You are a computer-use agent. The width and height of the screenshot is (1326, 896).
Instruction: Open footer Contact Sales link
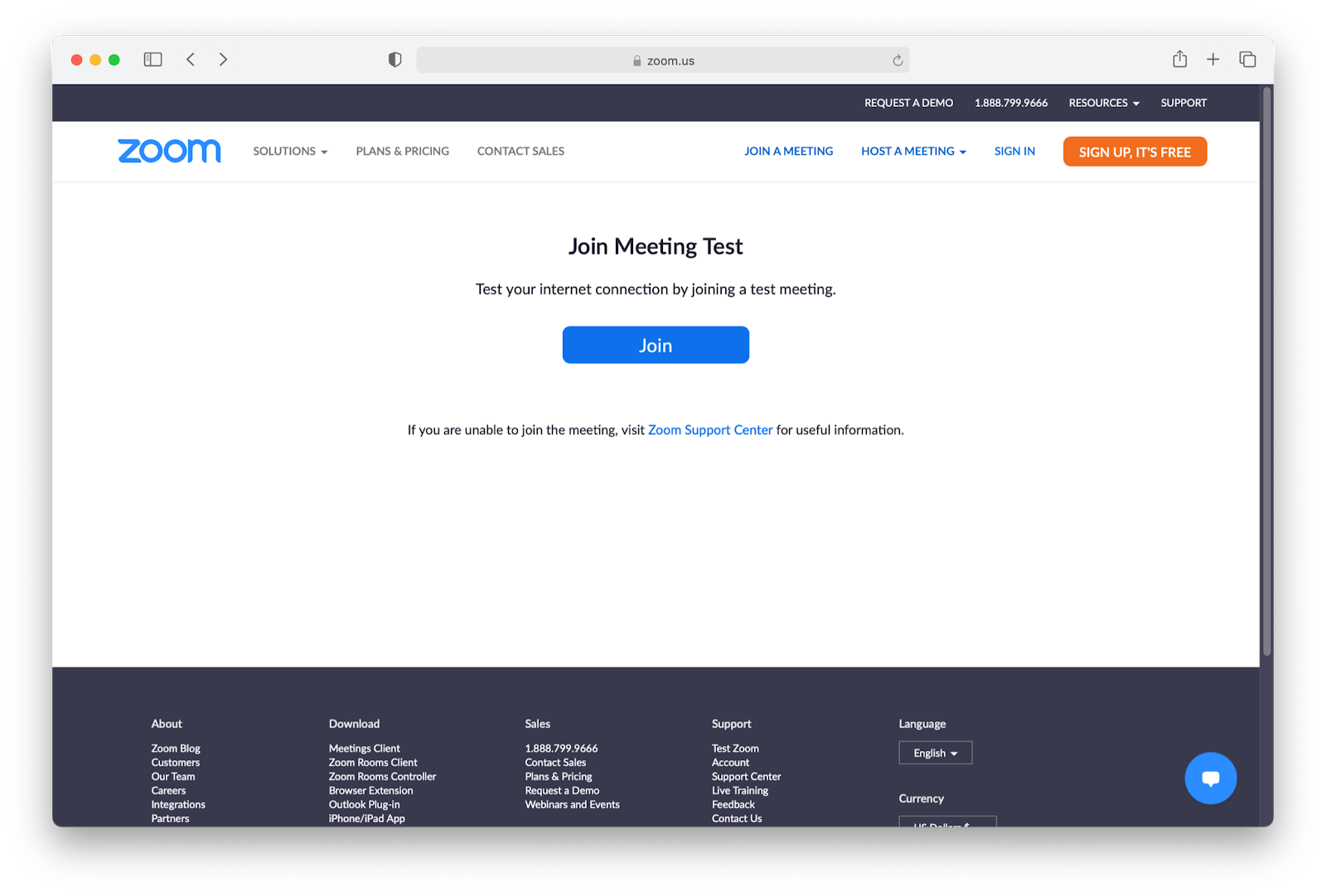pyautogui.click(x=555, y=763)
